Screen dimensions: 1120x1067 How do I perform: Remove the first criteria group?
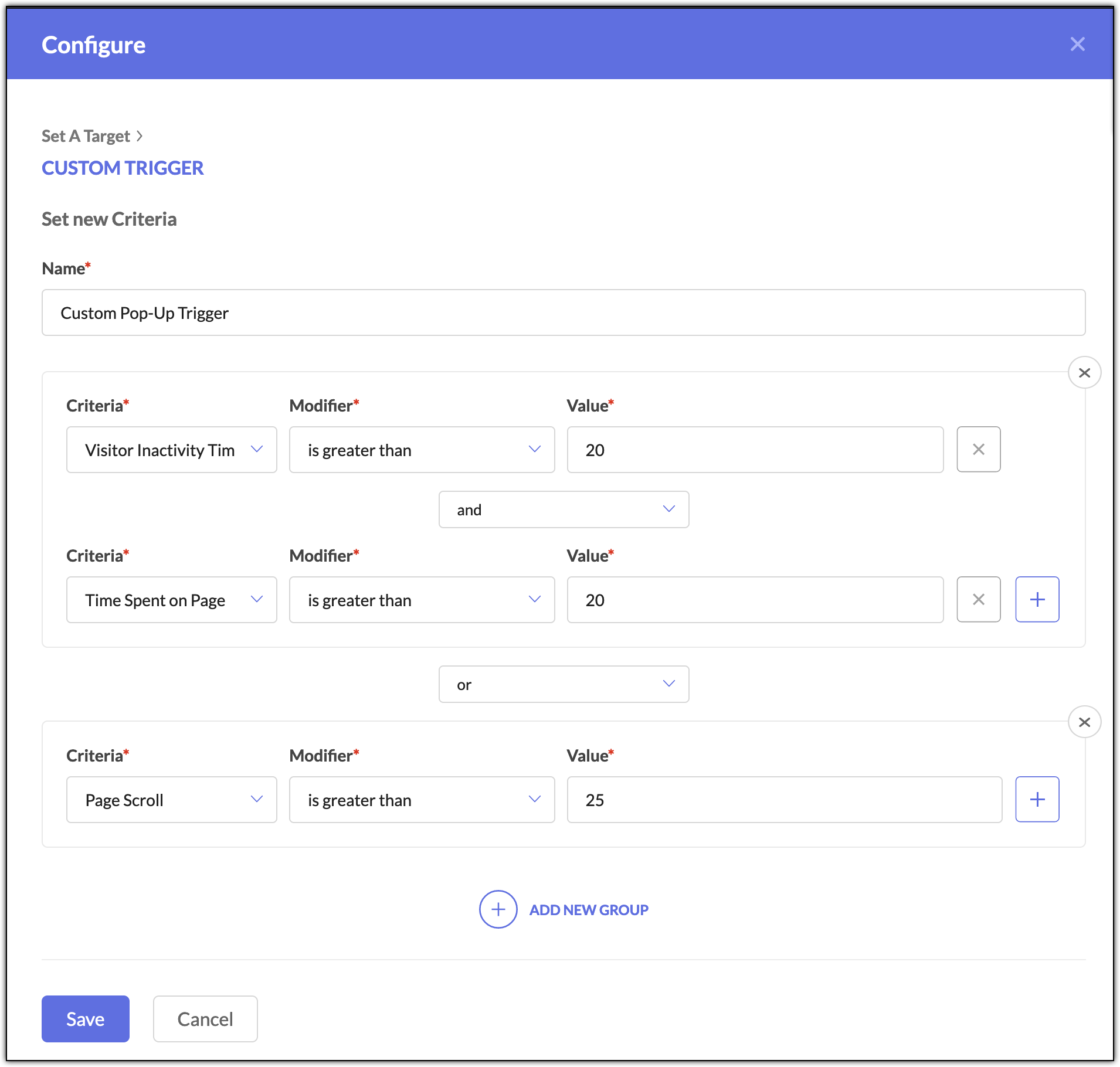coord(1084,373)
